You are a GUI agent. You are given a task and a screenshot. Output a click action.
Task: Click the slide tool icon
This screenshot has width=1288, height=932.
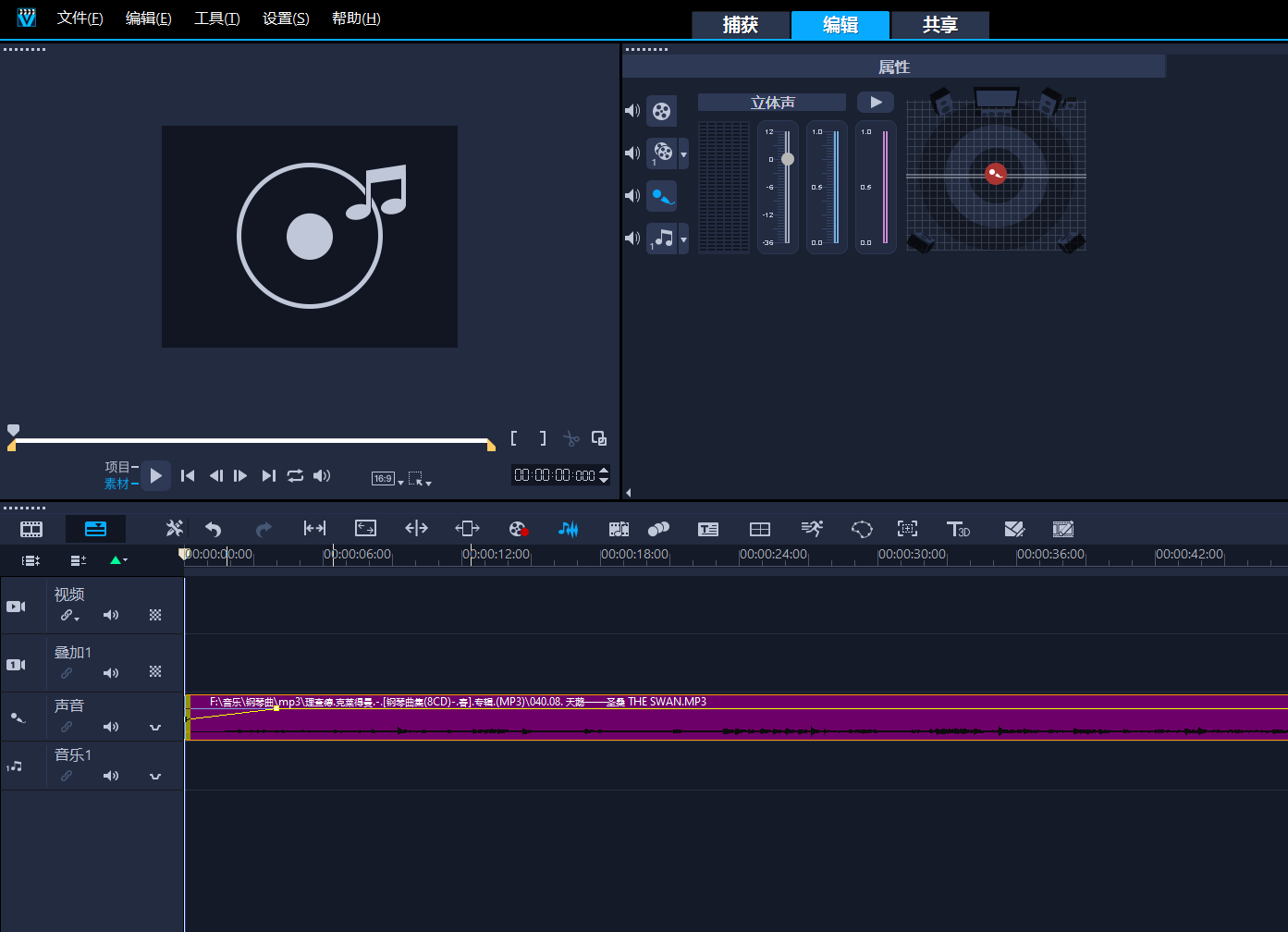(467, 528)
